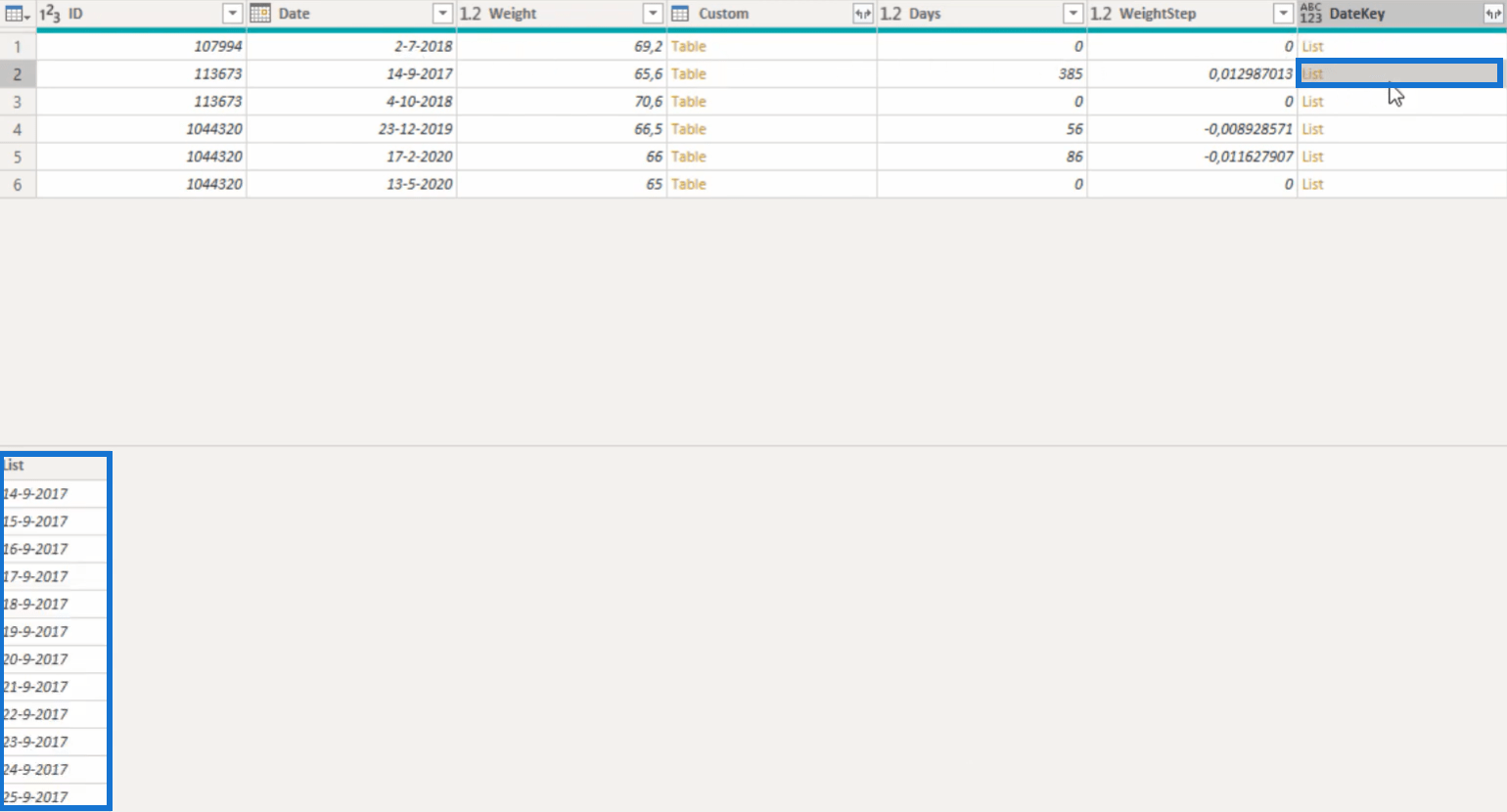Select row number 3
The image size is (1507, 812).
[x=18, y=102]
